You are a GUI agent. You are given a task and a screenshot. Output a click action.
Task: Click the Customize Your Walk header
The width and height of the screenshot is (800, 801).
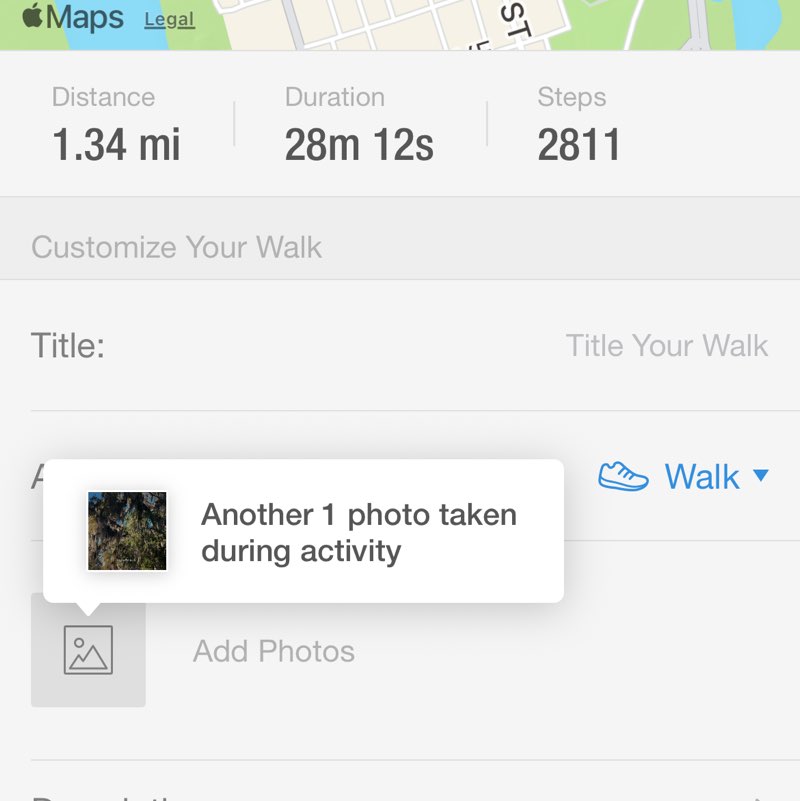point(177,247)
